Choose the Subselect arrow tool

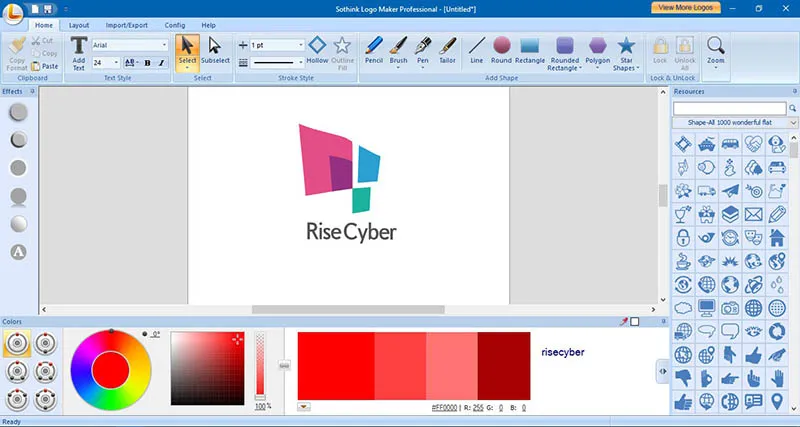(215, 51)
